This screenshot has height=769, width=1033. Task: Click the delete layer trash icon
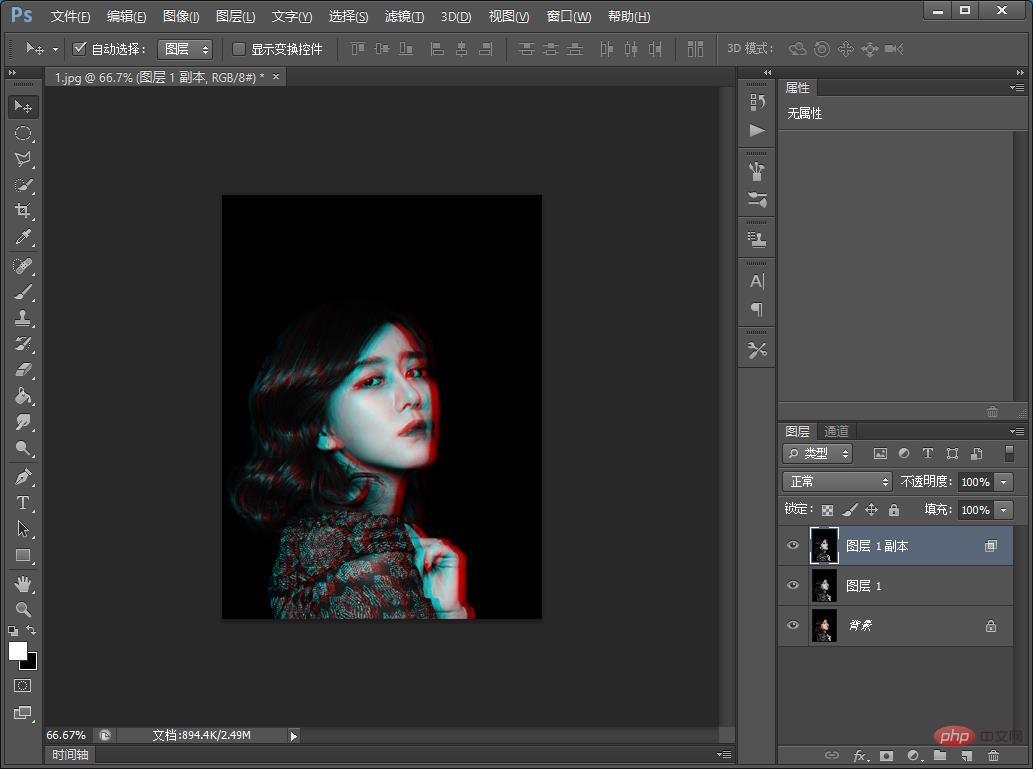pos(992,756)
